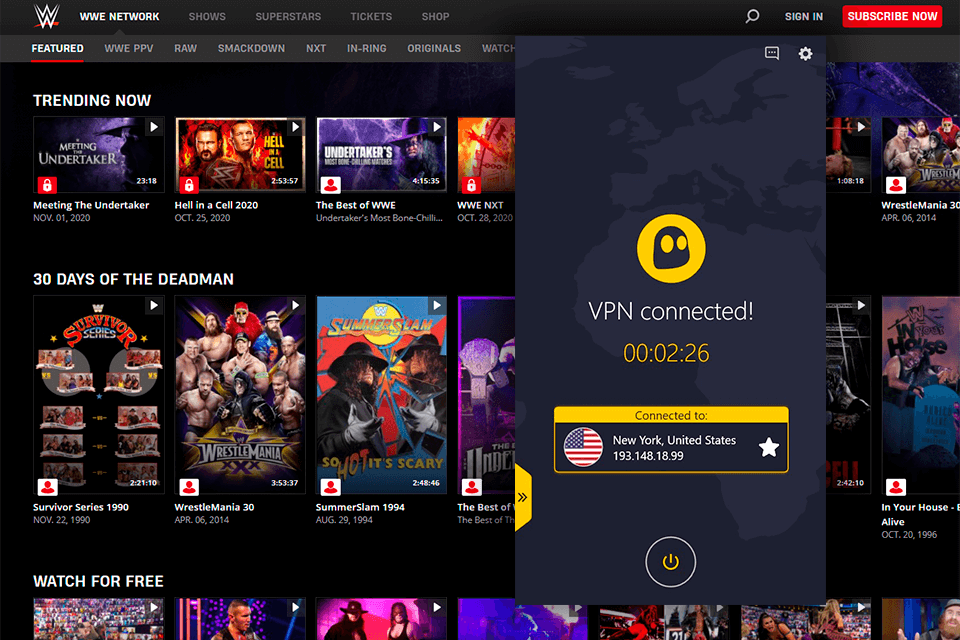The image size is (960, 640).
Task: Open SummerSlam 1994 title link
Action: tap(360, 507)
